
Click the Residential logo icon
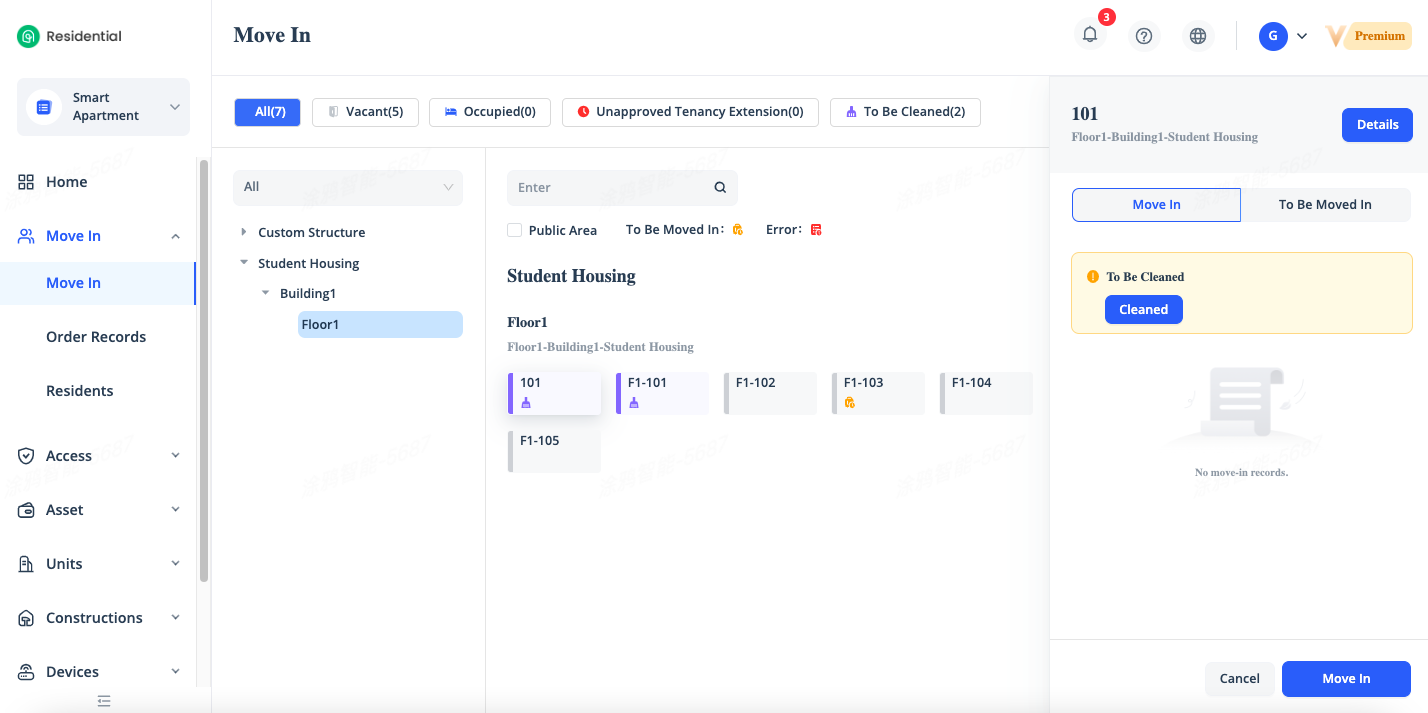pos(28,37)
